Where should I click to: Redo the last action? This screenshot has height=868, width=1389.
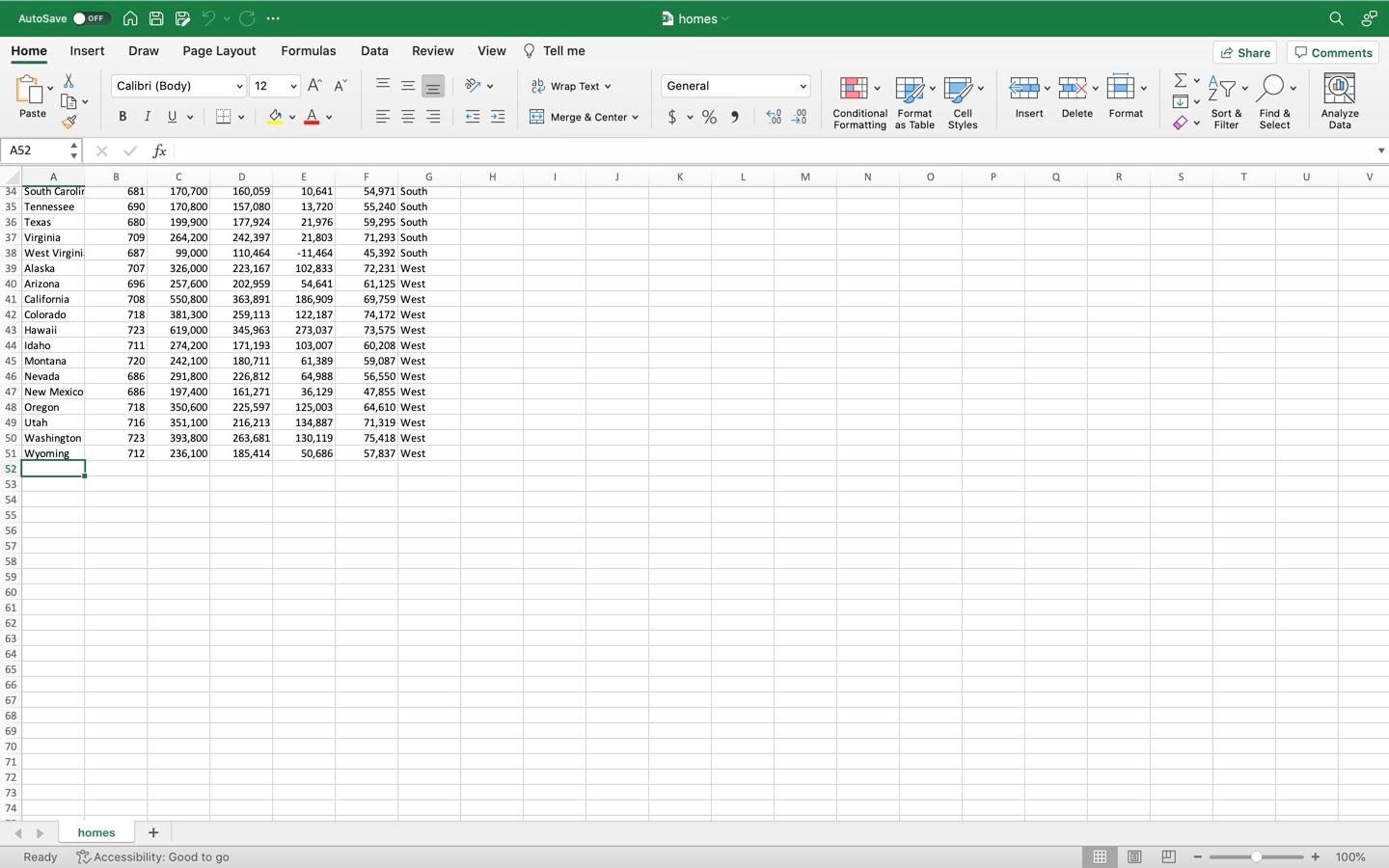click(x=247, y=18)
